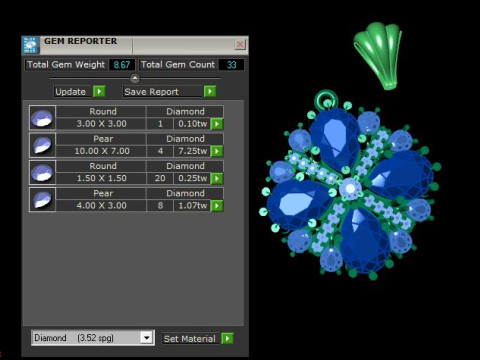Click the 4.00 X 3.00 size cell
This screenshot has height=360, width=480.
click(101, 205)
